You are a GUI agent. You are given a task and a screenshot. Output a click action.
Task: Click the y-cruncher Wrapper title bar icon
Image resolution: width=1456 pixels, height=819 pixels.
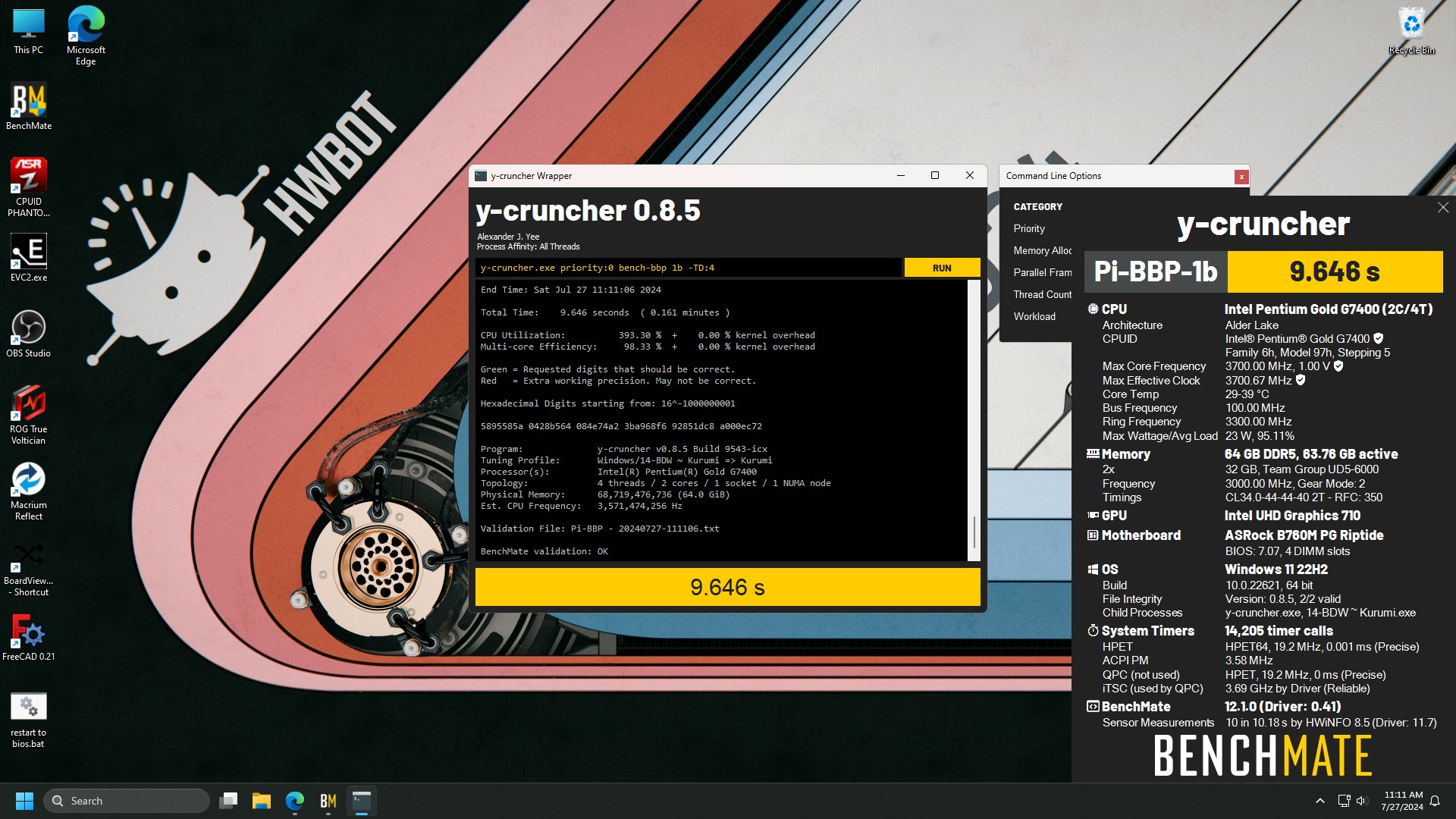[x=481, y=176]
